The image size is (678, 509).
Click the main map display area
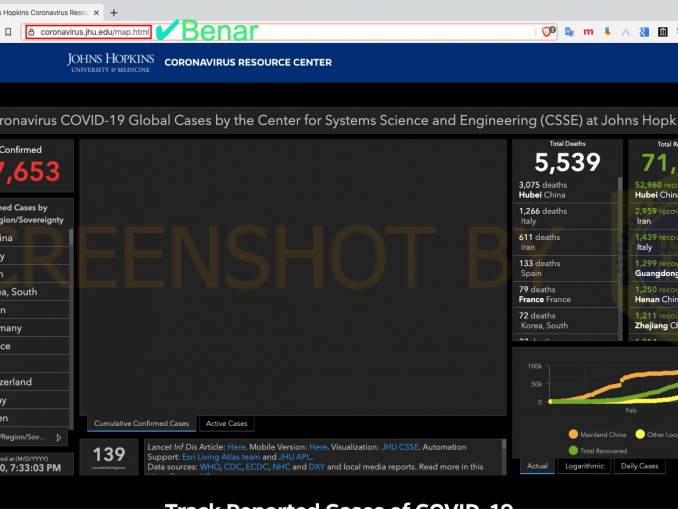tap(293, 277)
